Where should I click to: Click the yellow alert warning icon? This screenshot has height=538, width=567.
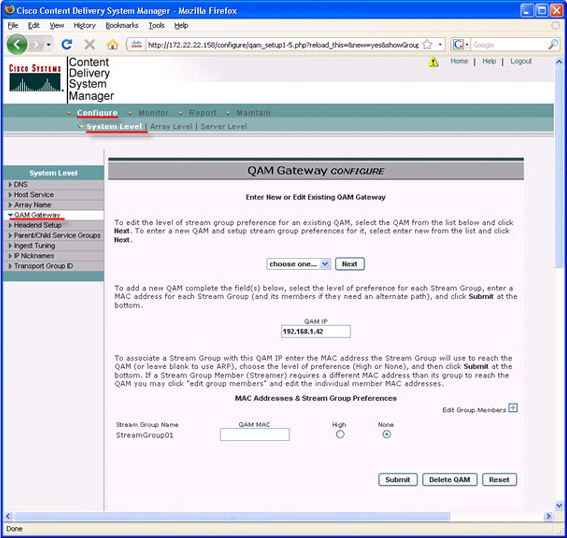(433, 62)
